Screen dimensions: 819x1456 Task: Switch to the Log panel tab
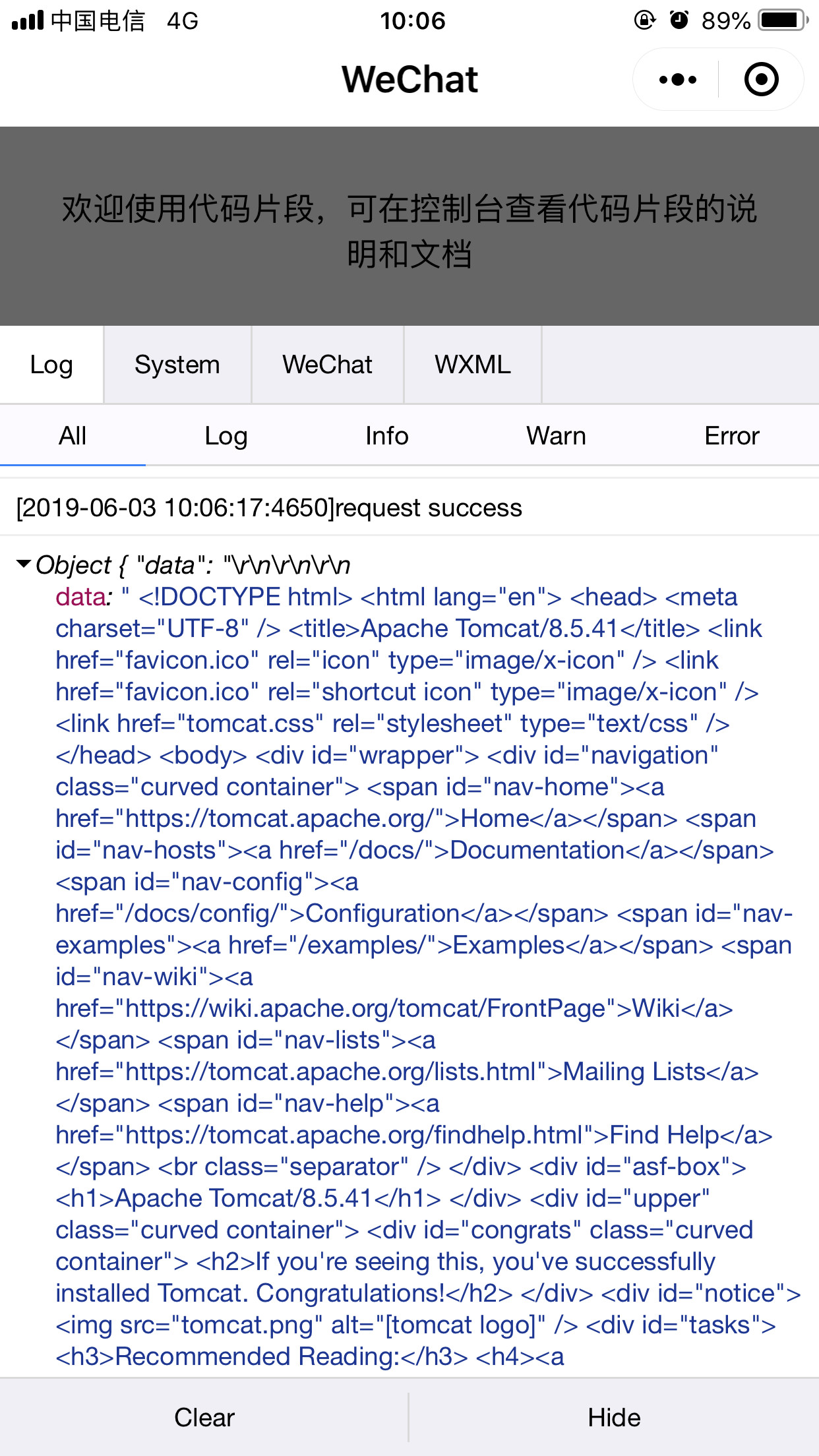[x=51, y=365]
